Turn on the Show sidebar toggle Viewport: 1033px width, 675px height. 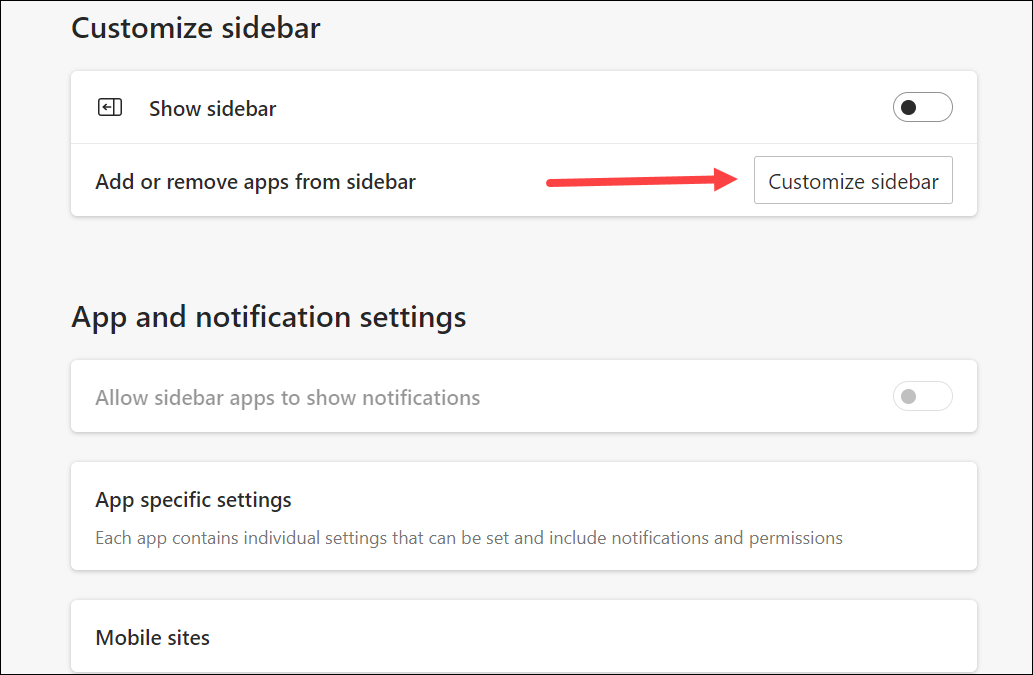coord(922,107)
